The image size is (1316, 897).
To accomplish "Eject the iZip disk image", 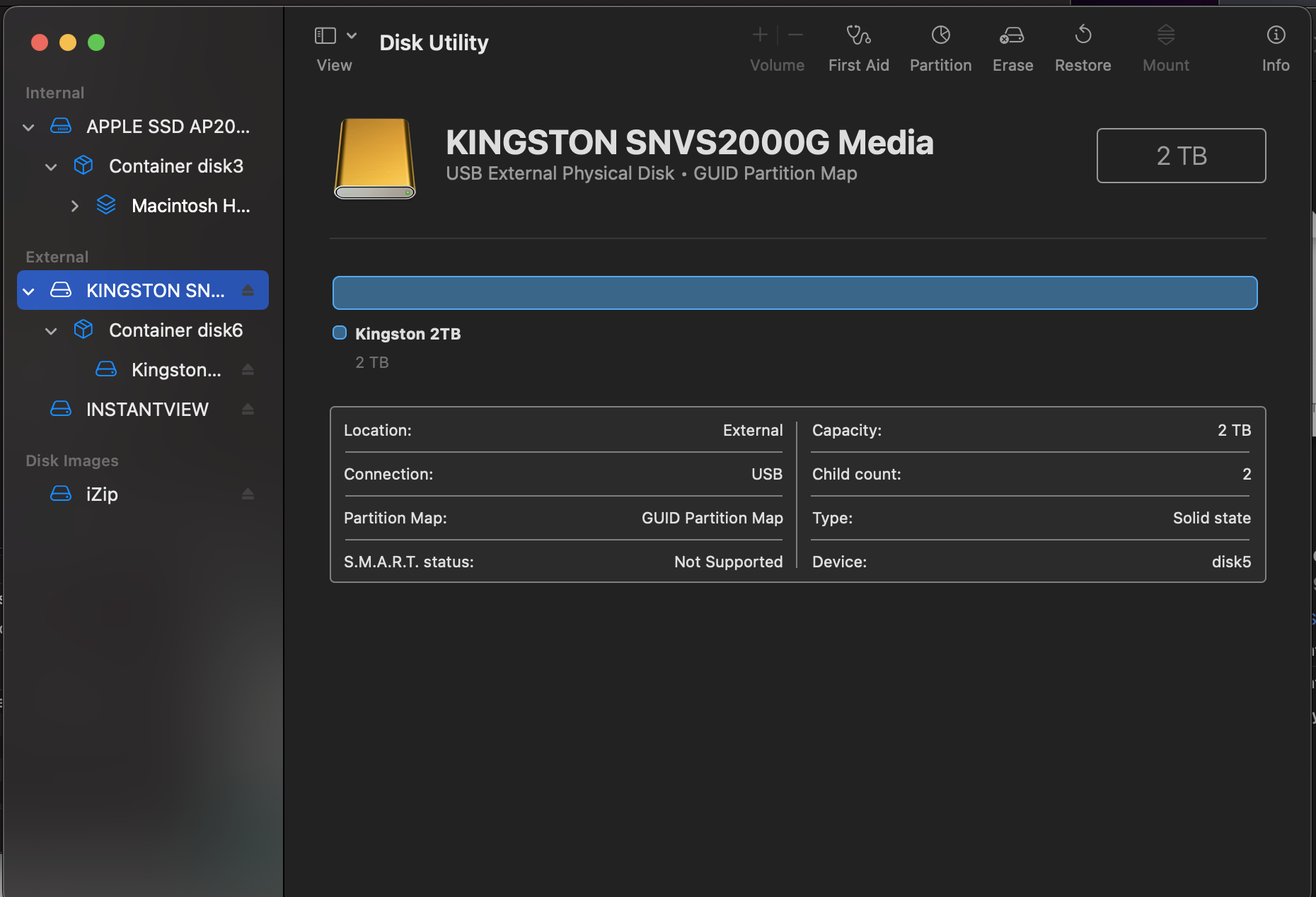I will click(x=248, y=494).
